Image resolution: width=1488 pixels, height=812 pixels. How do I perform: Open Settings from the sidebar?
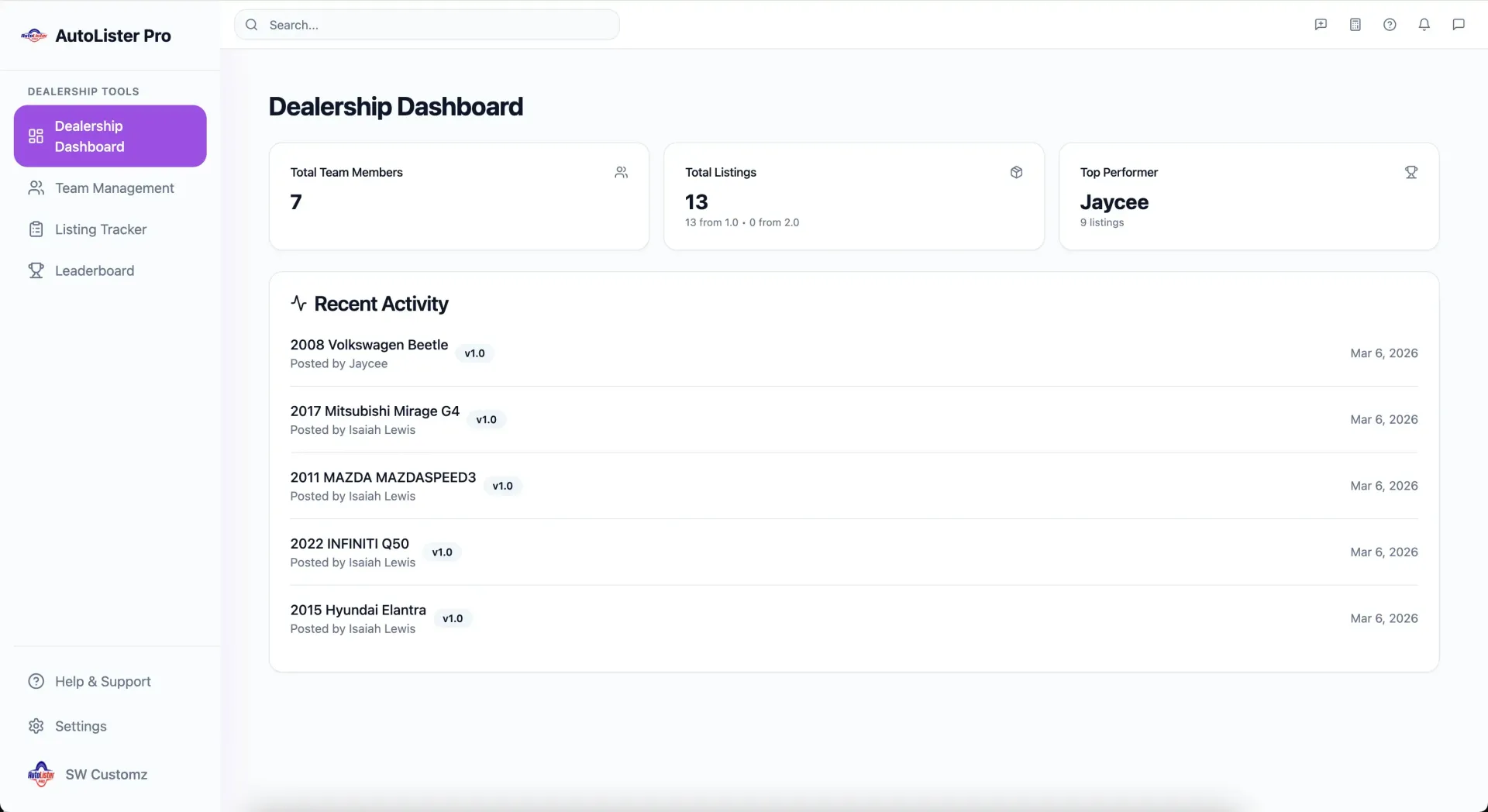tap(110, 726)
